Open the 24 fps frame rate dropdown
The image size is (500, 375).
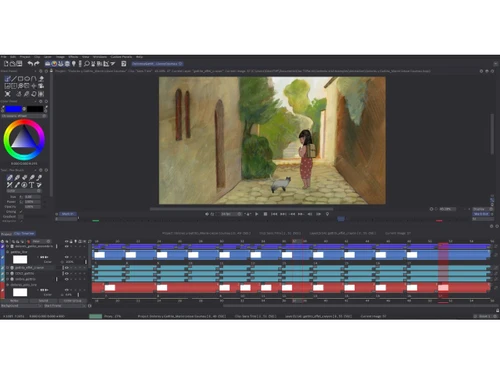[x=230, y=214]
